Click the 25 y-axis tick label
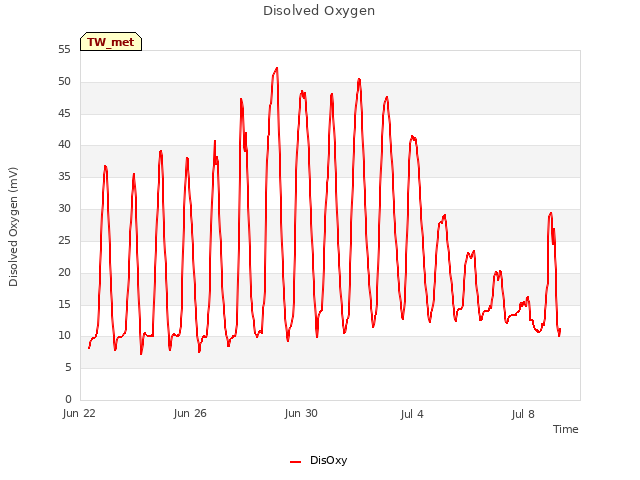The width and height of the screenshot is (640, 480). pos(64,240)
